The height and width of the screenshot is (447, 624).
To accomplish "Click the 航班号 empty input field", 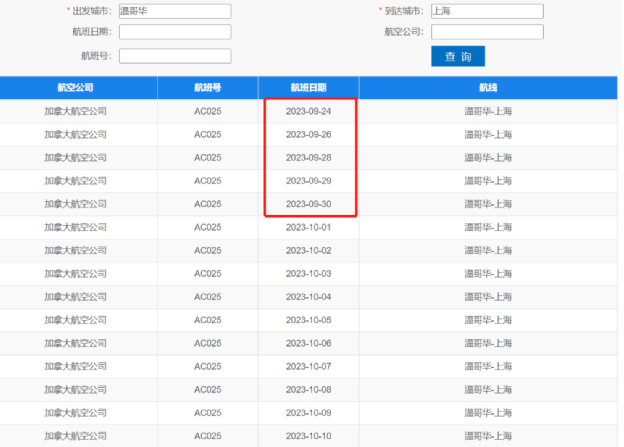I will [175, 56].
